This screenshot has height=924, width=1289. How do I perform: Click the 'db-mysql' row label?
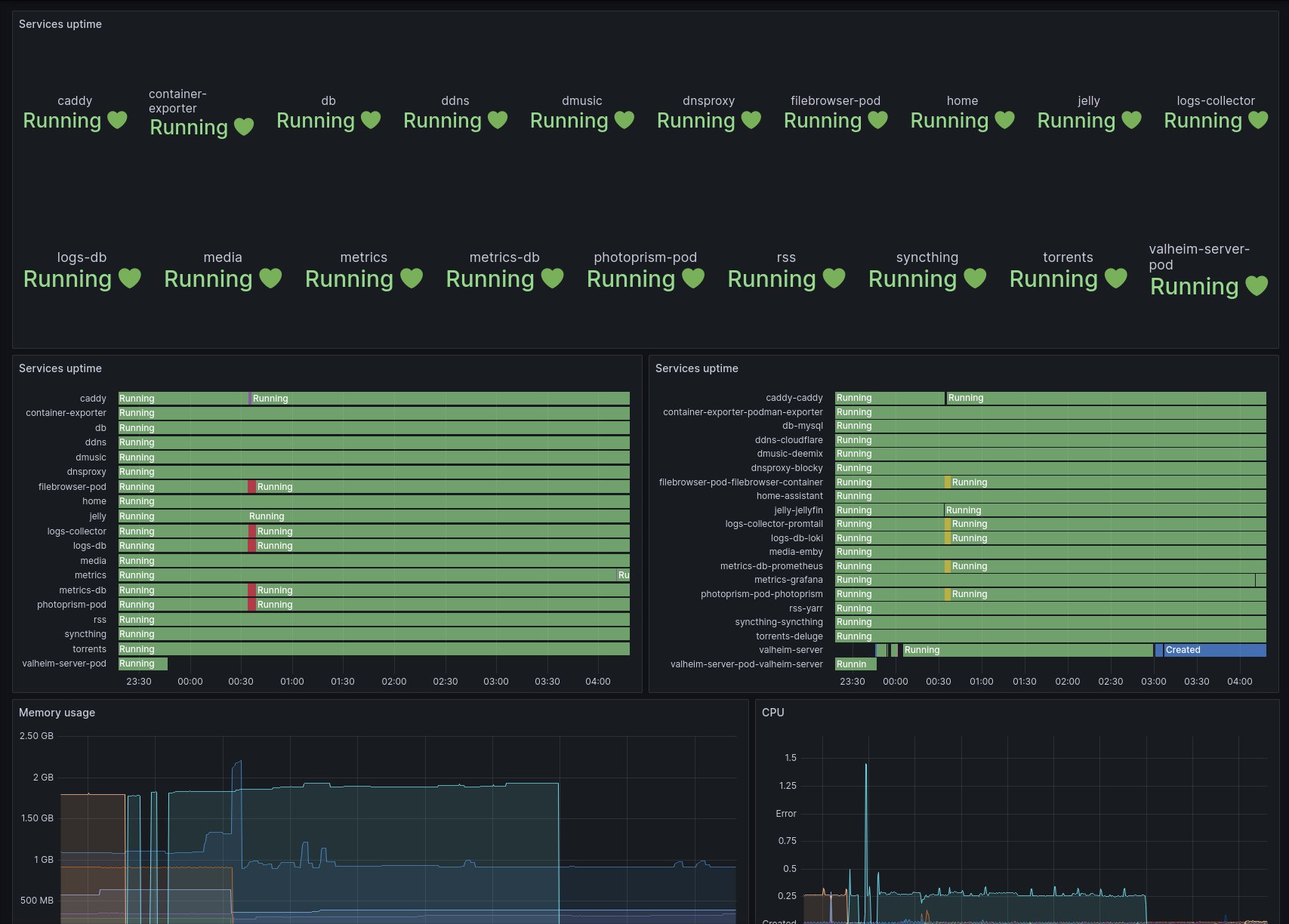803,426
